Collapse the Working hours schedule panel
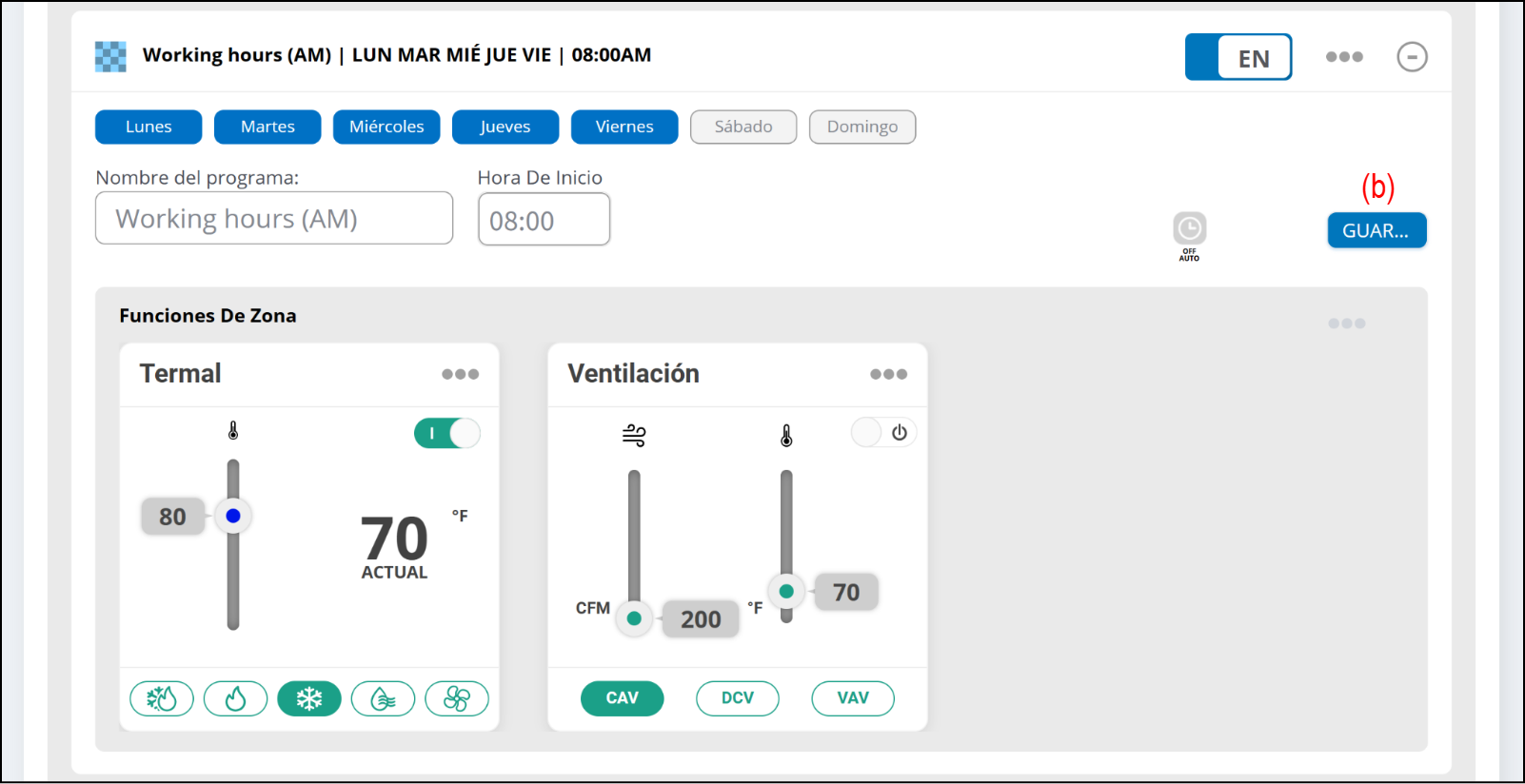This screenshot has width=1525, height=784. pyautogui.click(x=1412, y=57)
